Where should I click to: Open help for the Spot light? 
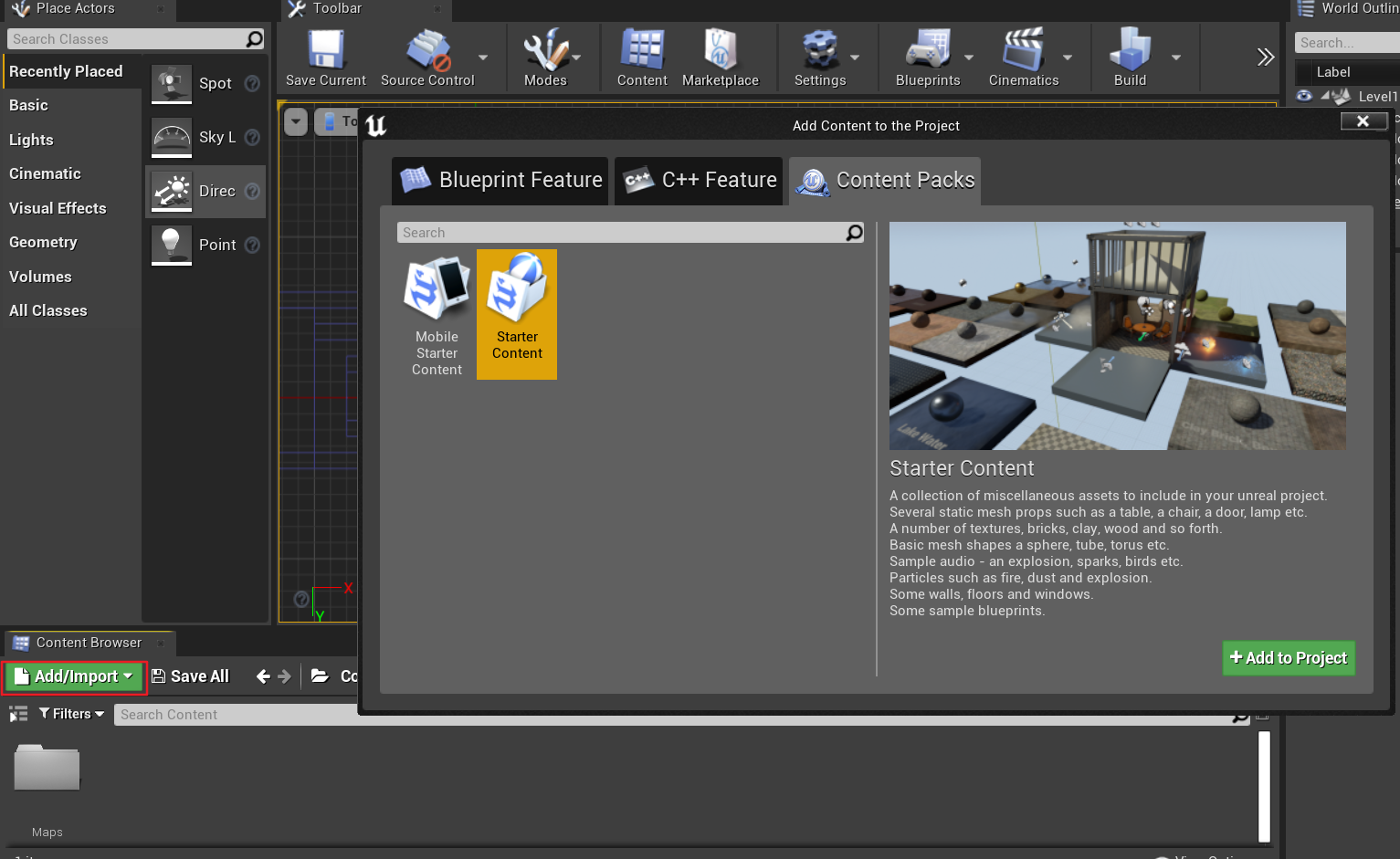(x=253, y=84)
